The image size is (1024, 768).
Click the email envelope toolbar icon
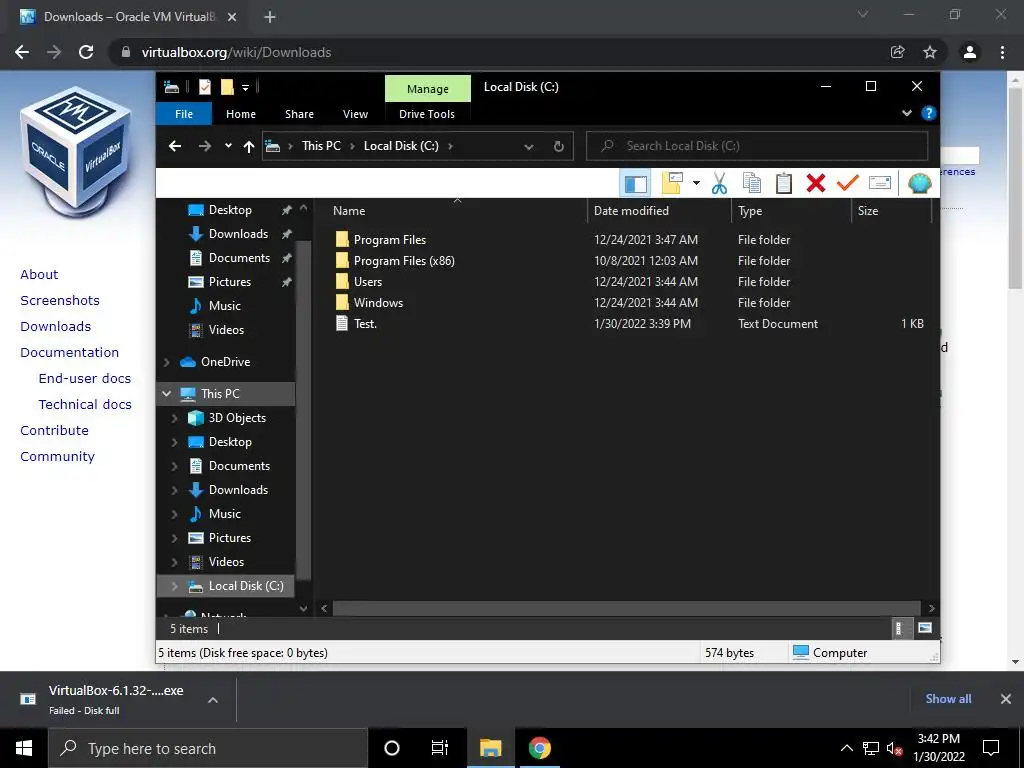click(x=880, y=183)
